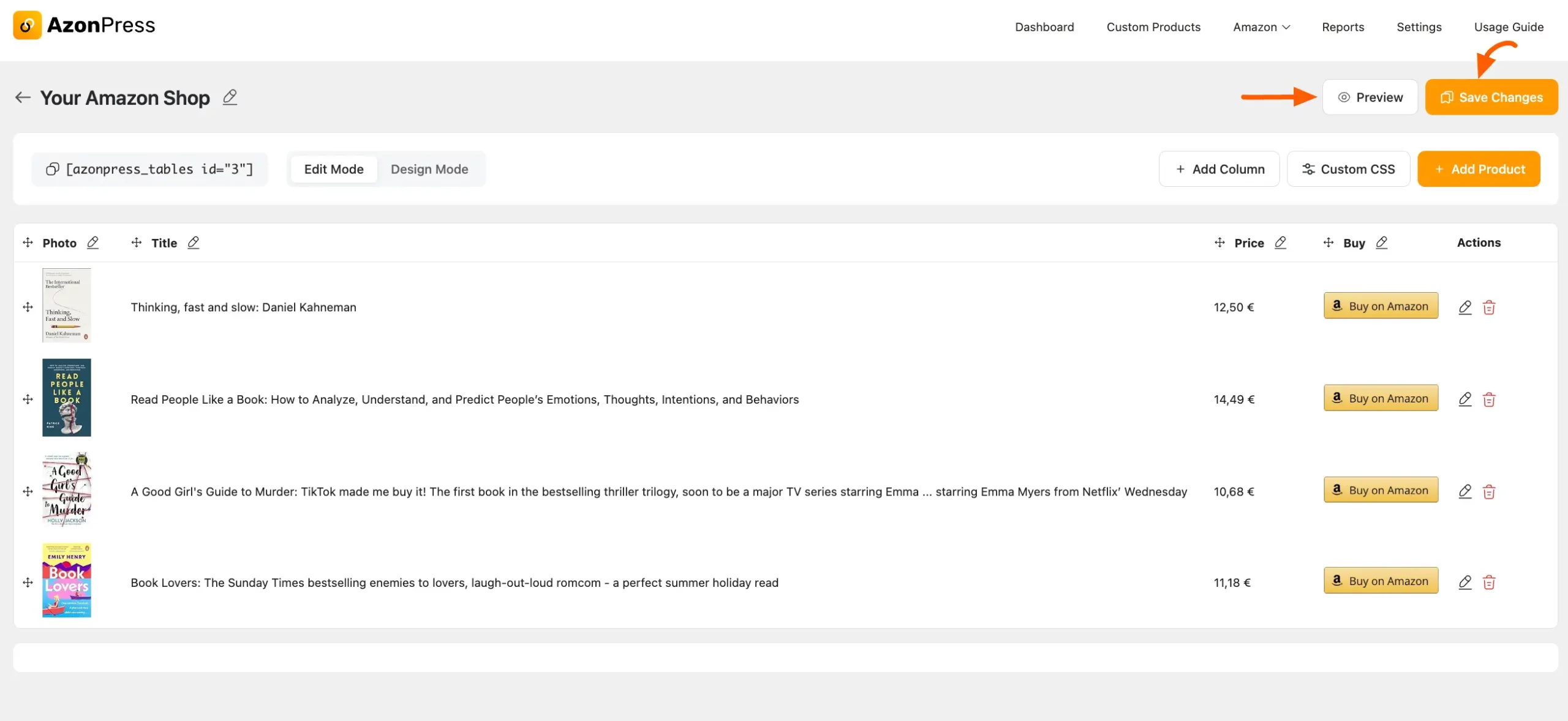Screen dimensions: 1568x721
Task: Open the Dashboard menu item
Action: [1044, 28]
